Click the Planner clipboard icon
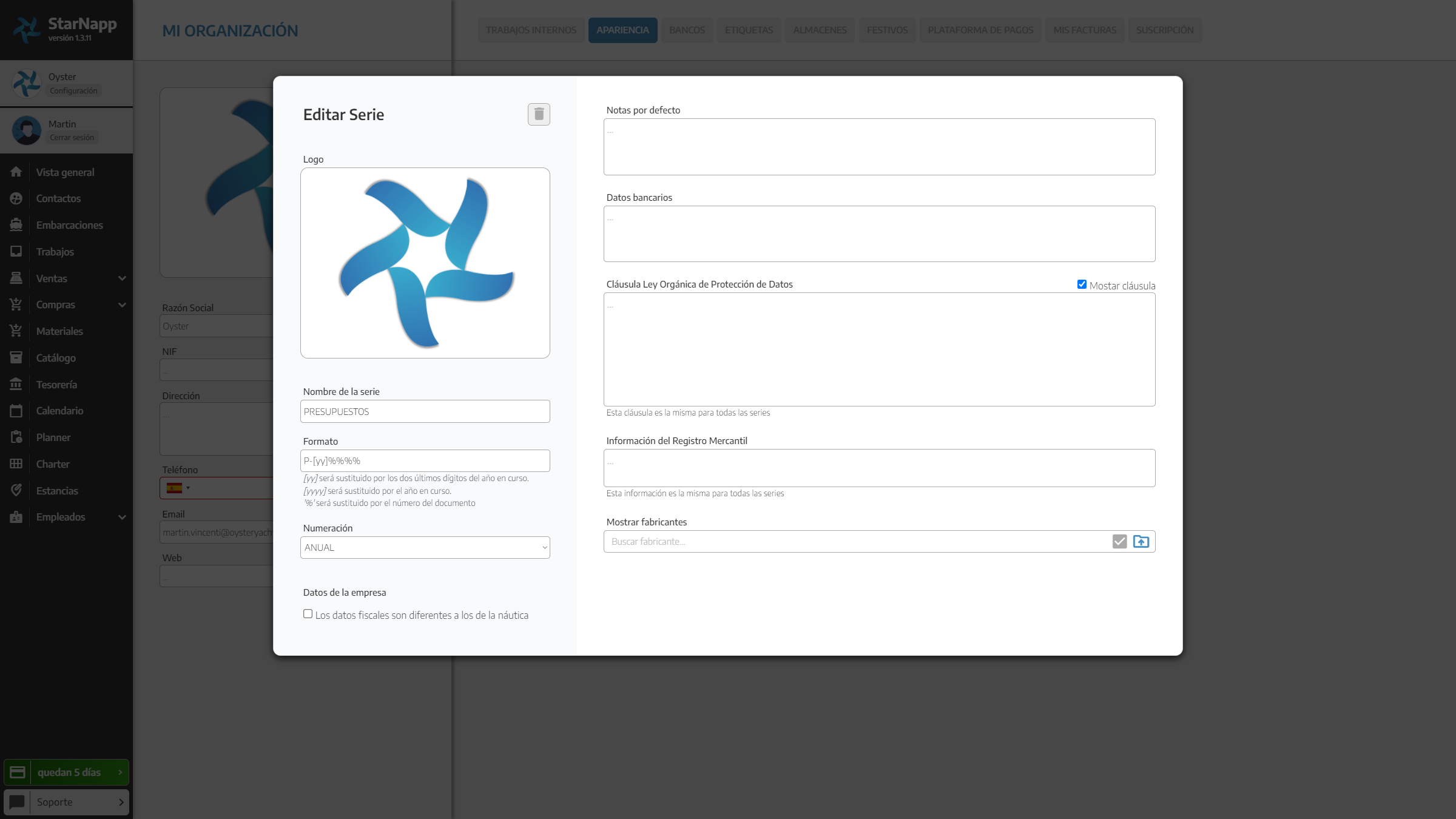 click(x=16, y=437)
